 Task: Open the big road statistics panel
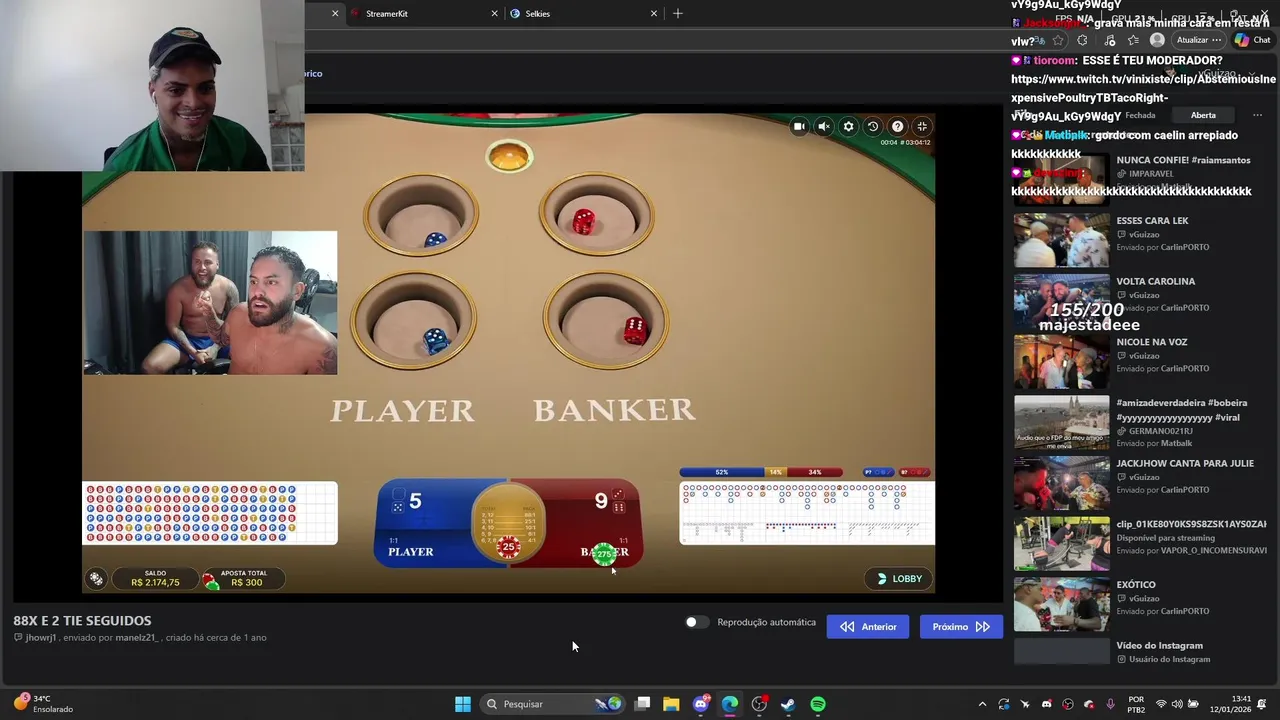click(x=807, y=513)
